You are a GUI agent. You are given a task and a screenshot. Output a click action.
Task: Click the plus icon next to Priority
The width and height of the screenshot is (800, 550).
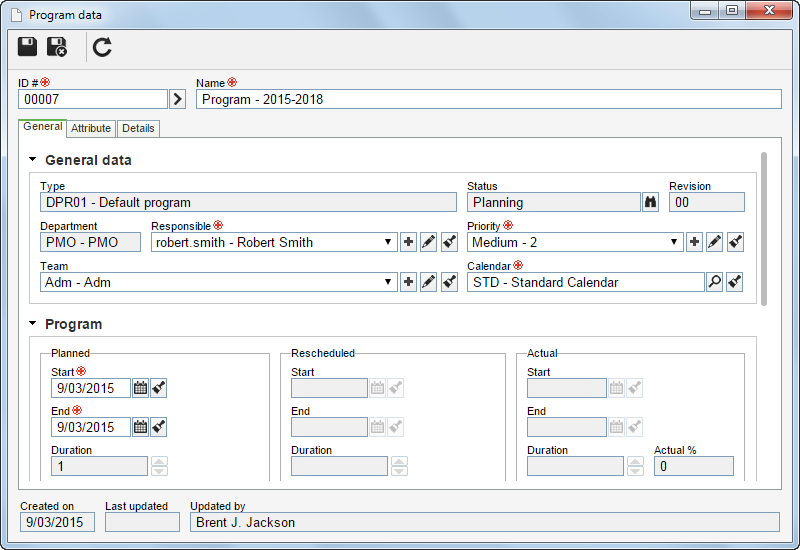tap(694, 242)
